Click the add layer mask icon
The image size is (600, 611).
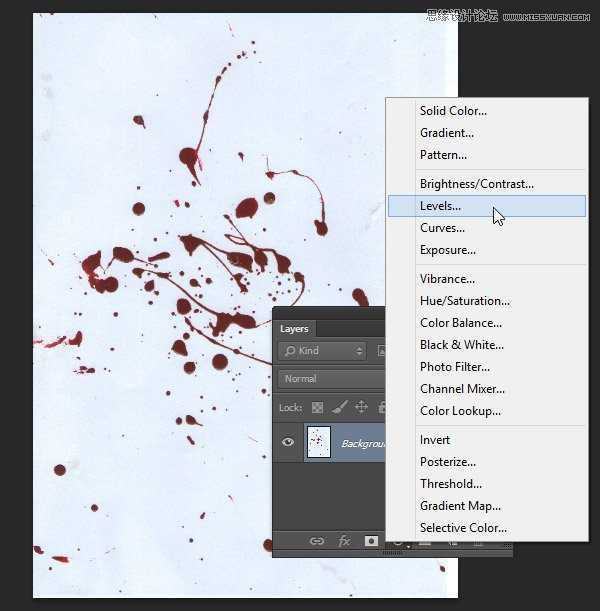[x=372, y=540]
